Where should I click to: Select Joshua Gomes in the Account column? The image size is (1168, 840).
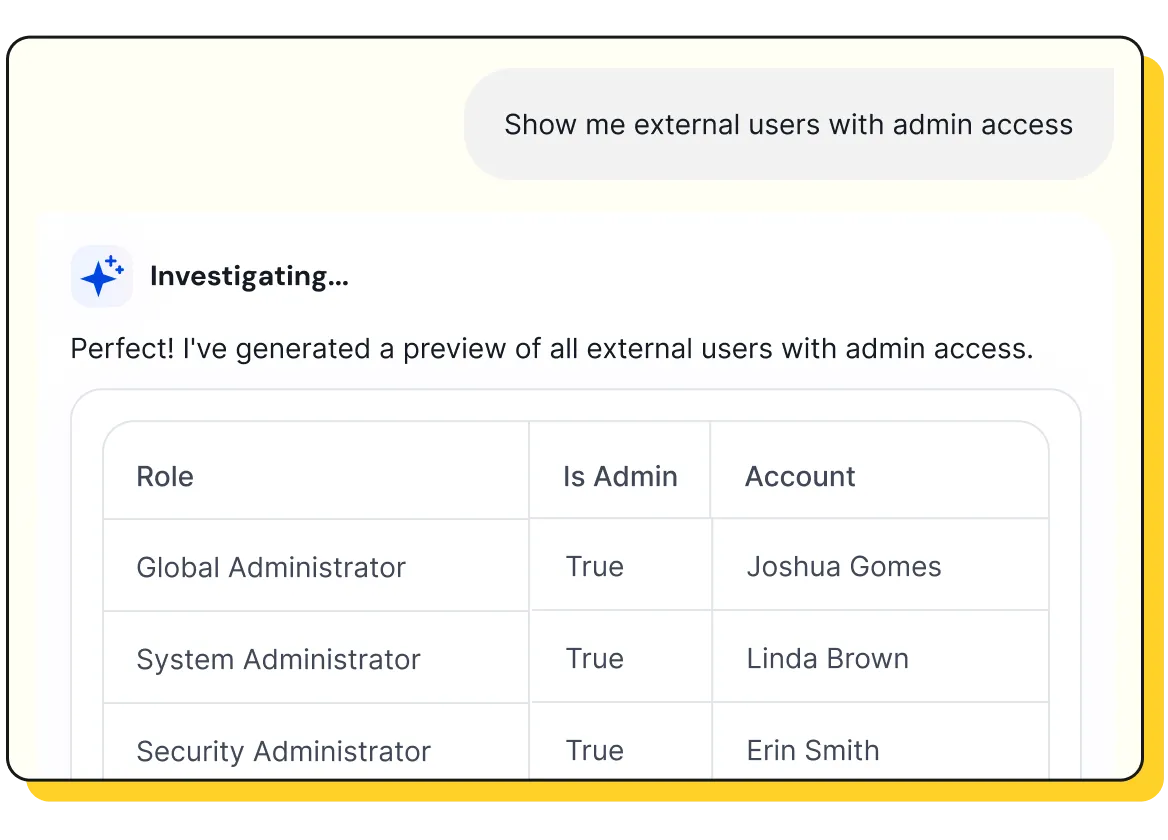(x=844, y=567)
